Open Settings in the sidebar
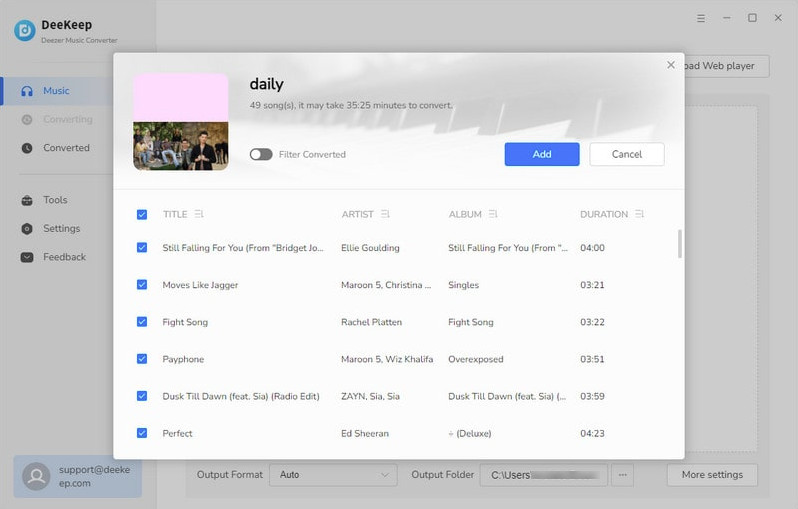The height and width of the screenshot is (509, 798). [57, 229]
